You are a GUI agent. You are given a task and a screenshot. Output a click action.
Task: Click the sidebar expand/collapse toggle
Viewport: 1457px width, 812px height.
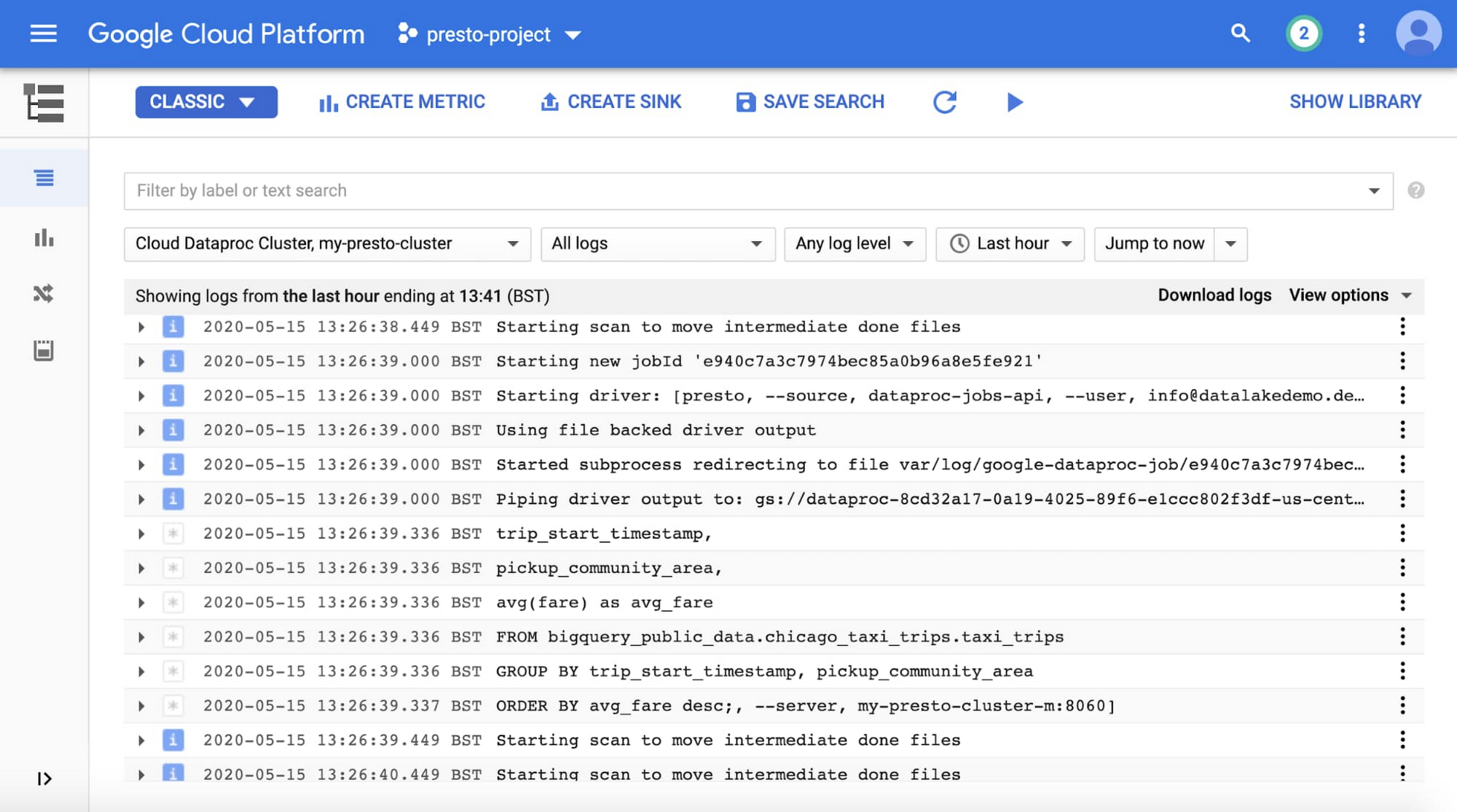pyautogui.click(x=44, y=779)
